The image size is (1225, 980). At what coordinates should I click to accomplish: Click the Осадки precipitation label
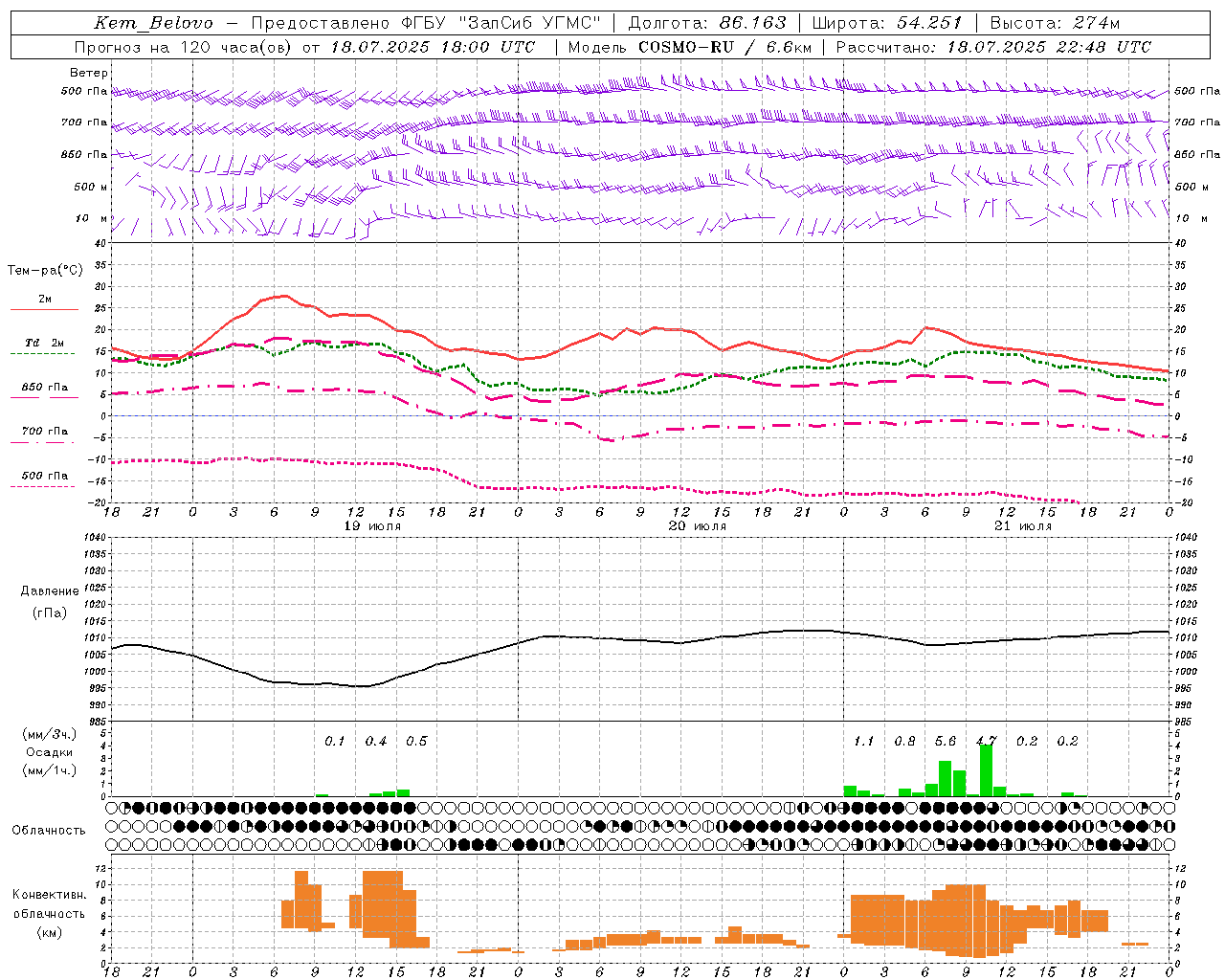(50, 752)
